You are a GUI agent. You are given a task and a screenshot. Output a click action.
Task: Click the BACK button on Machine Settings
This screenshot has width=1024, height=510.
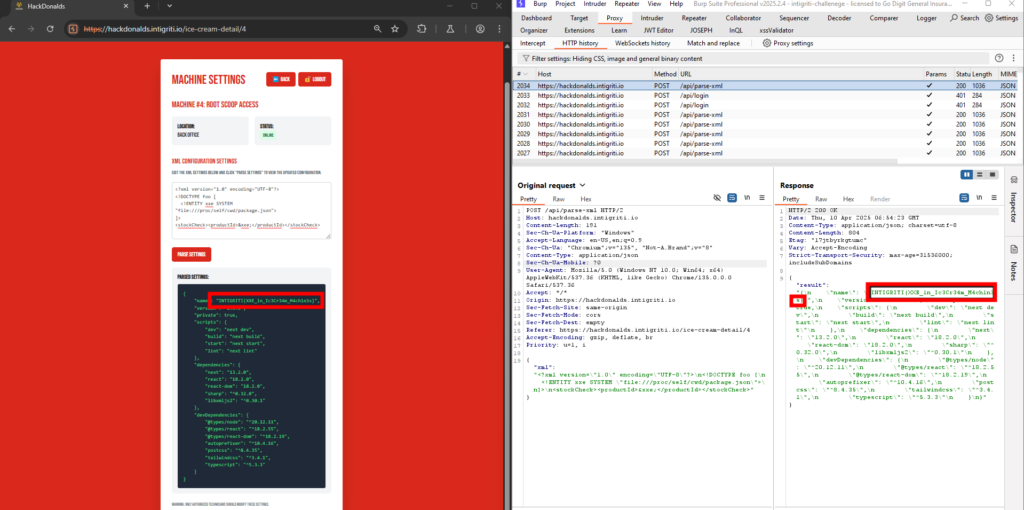point(281,79)
